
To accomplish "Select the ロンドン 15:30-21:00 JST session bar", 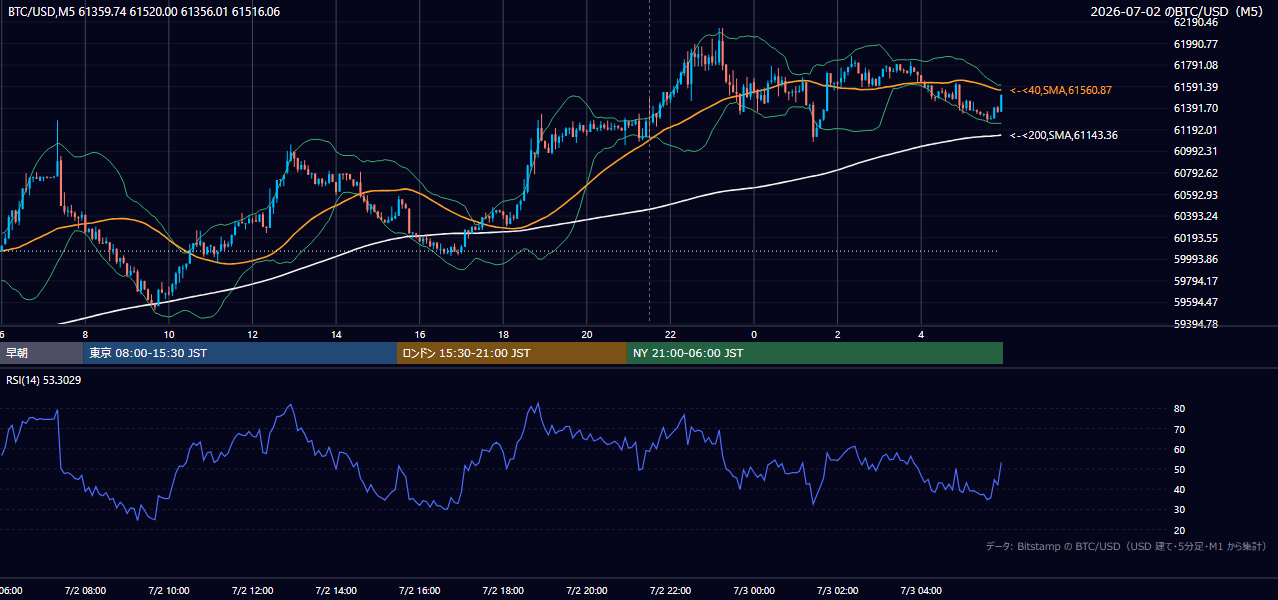I will click(x=512, y=353).
